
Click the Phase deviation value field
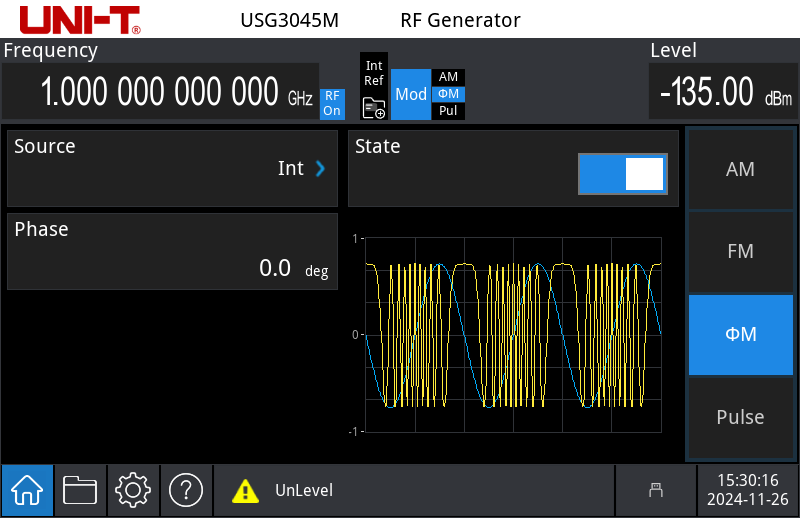172,250
